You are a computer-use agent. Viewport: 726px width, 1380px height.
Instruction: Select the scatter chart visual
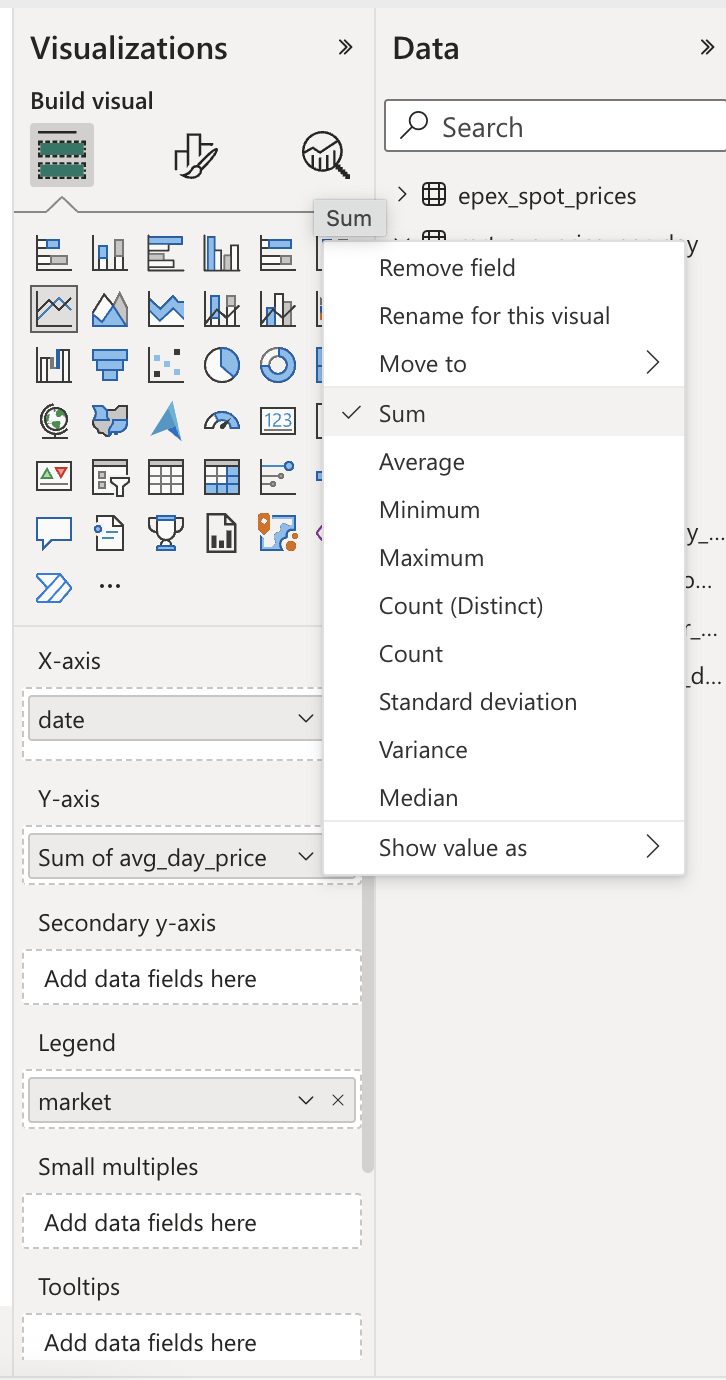(x=166, y=365)
